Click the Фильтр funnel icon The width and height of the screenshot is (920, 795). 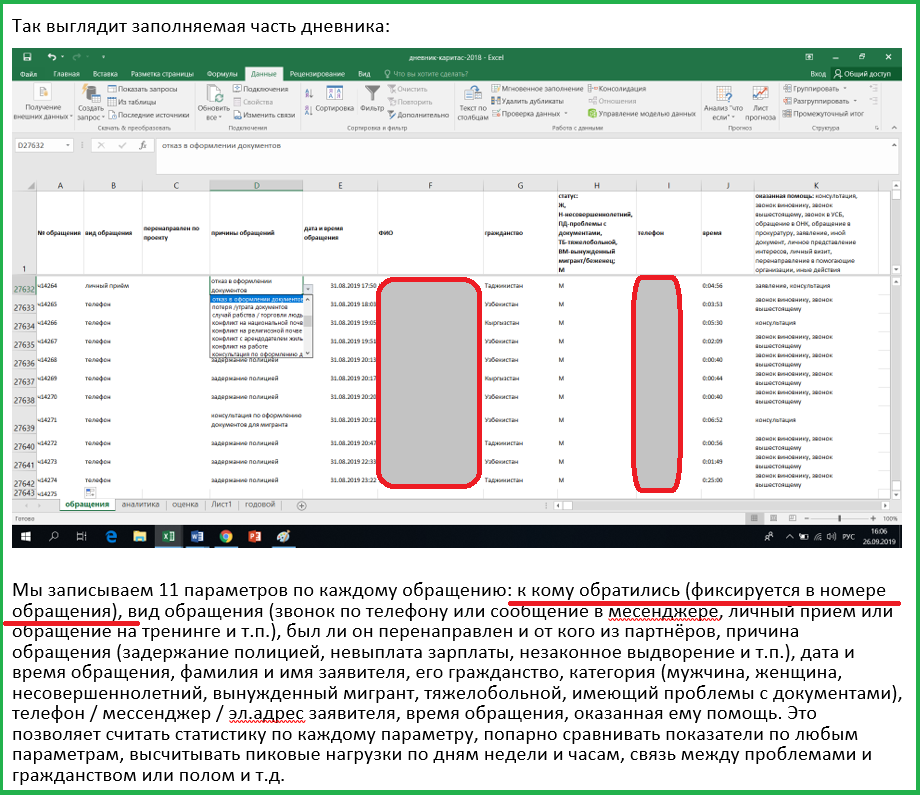click(372, 93)
